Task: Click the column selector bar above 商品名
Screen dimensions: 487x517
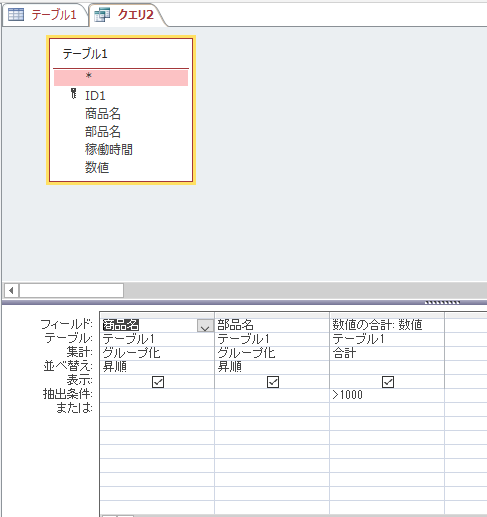Action: tap(157, 315)
